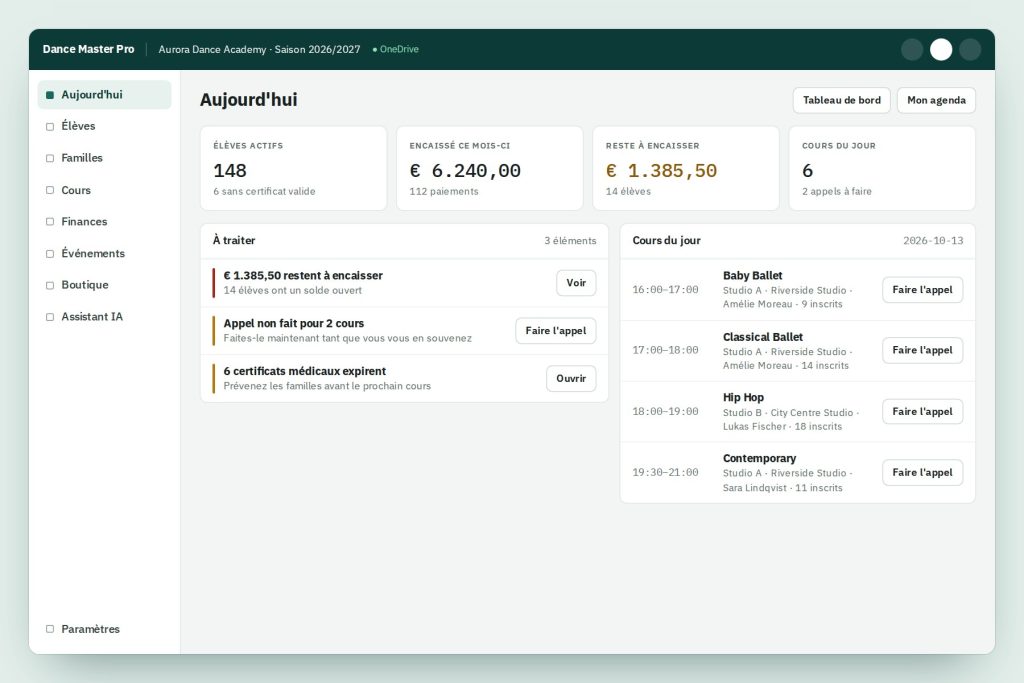Open the Boutique section
Screen dimensions: 1024x683
click(104, 285)
